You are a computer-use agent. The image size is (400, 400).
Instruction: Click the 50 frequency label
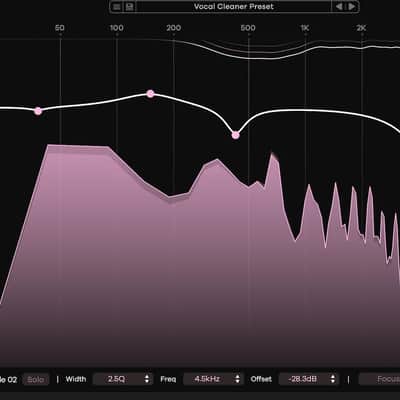[x=60, y=28]
